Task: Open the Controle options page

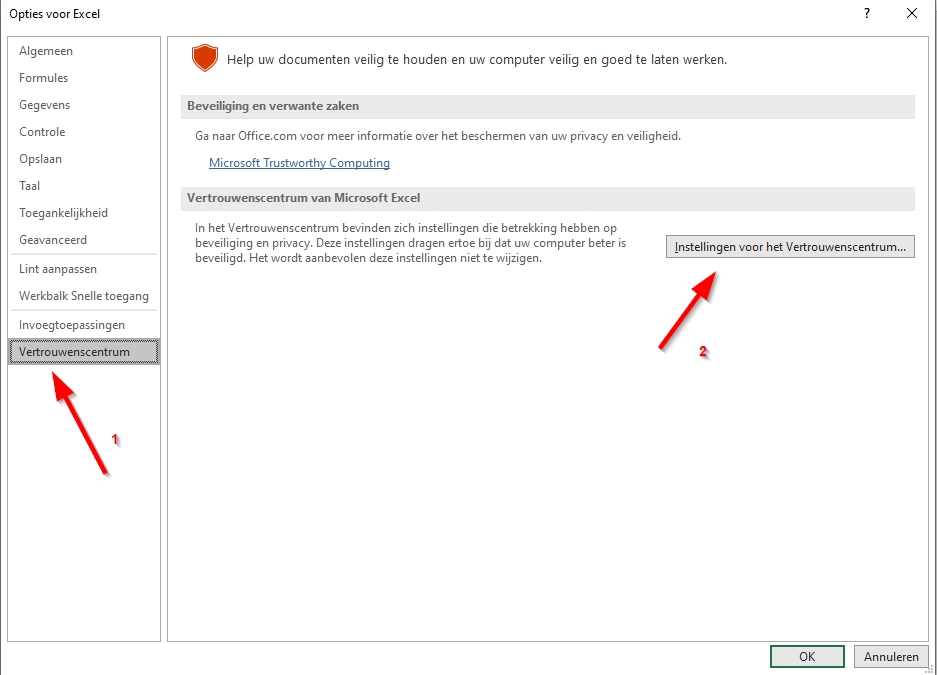Action: 42,132
